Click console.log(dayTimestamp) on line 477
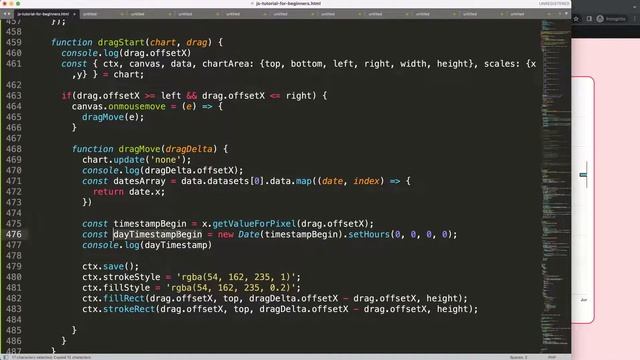This screenshot has width=640, height=360. click(147, 245)
